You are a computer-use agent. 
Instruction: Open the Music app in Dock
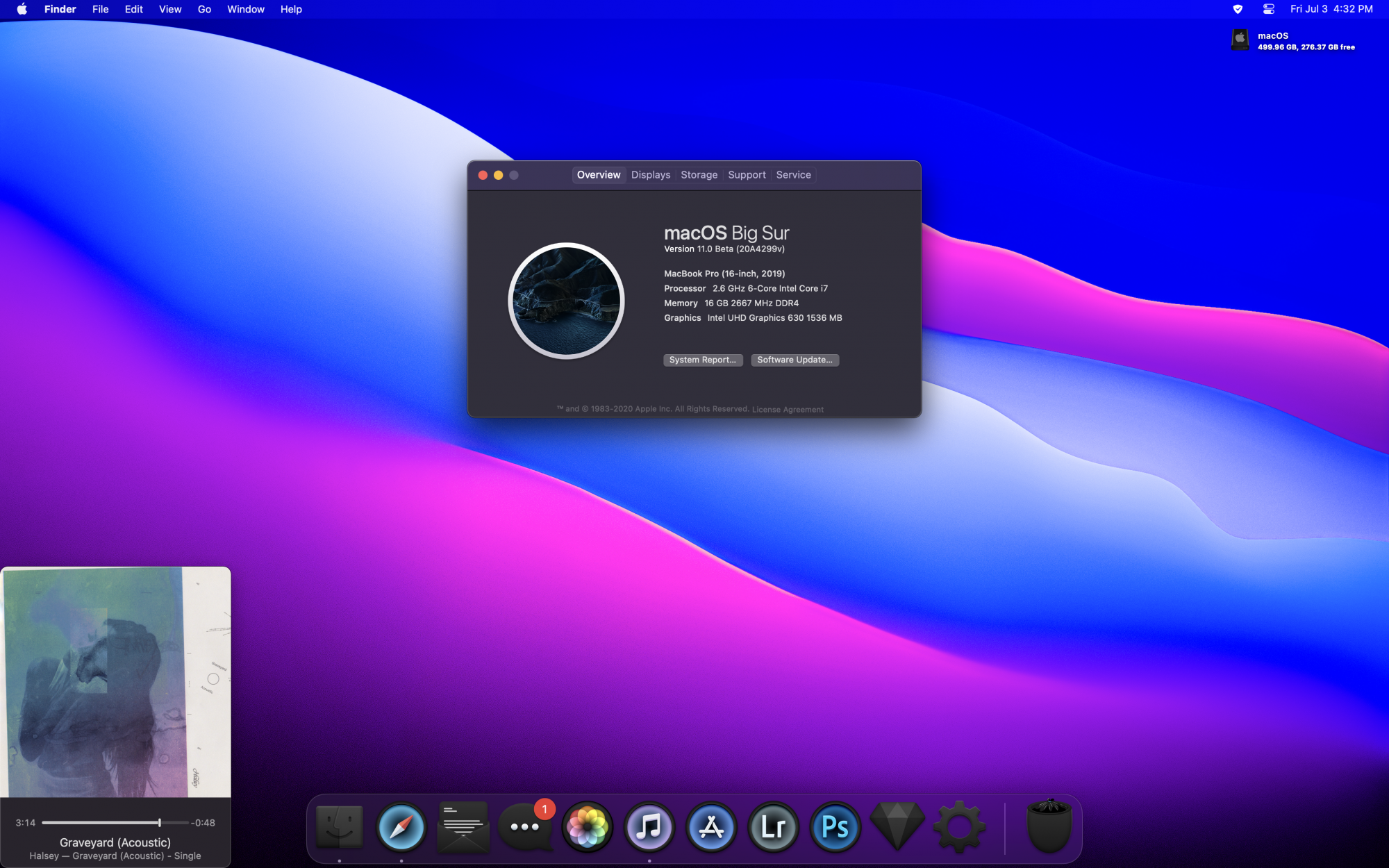[x=649, y=827]
